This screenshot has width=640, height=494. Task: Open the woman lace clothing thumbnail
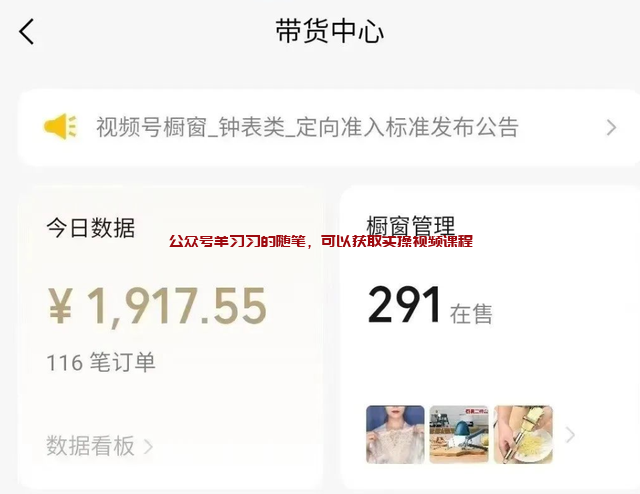click(x=395, y=434)
